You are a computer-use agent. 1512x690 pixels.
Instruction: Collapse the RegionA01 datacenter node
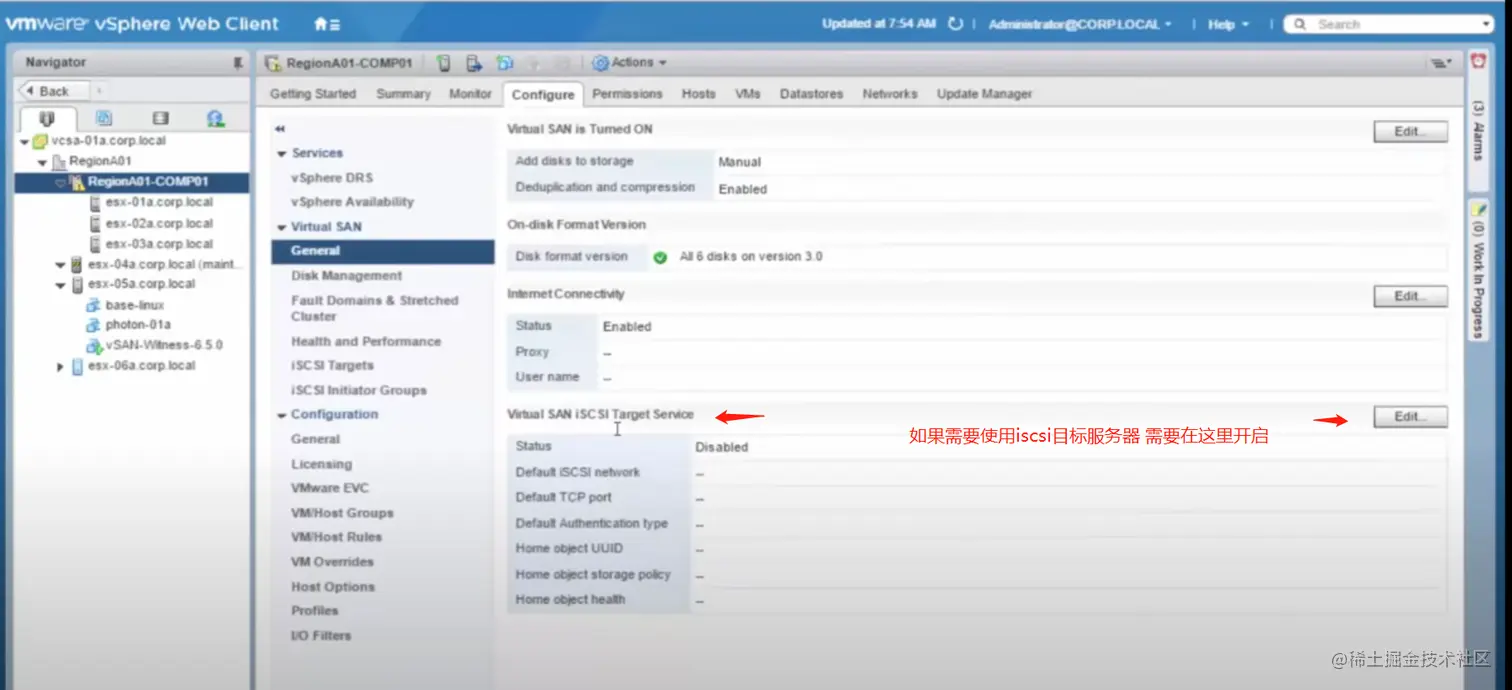pyautogui.click(x=43, y=162)
